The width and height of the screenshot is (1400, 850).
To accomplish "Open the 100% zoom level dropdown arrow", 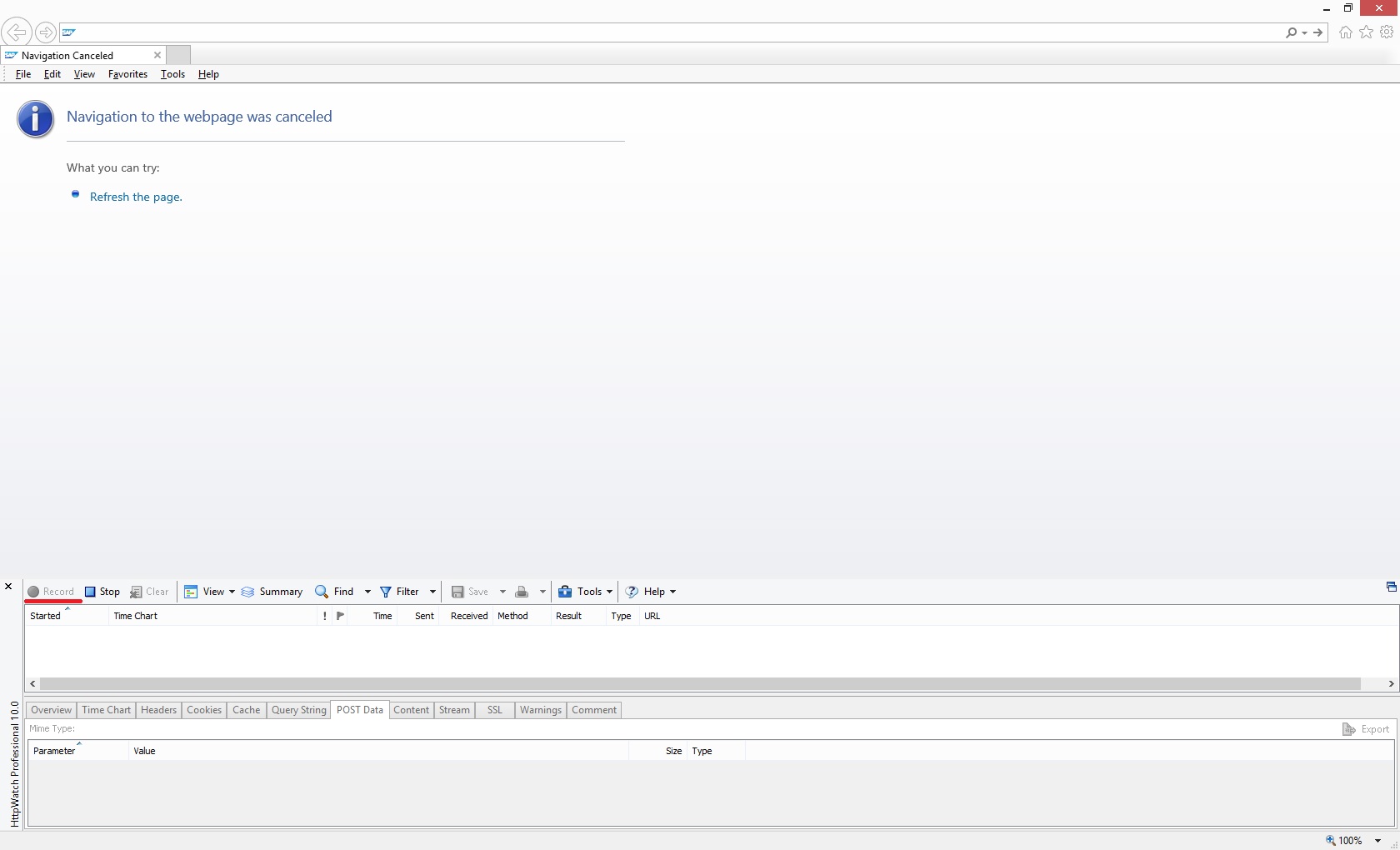I will pyautogui.click(x=1378, y=841).
